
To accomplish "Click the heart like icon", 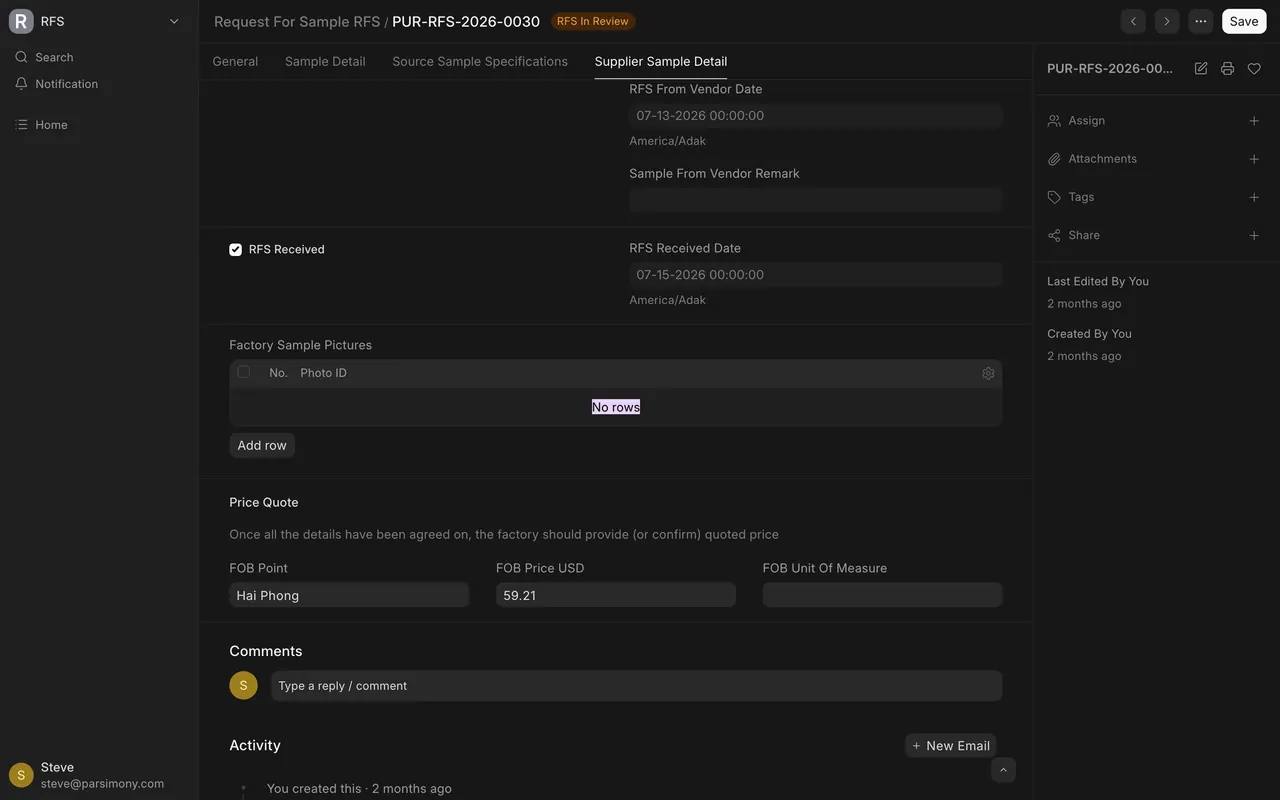I will point(1254,69).
